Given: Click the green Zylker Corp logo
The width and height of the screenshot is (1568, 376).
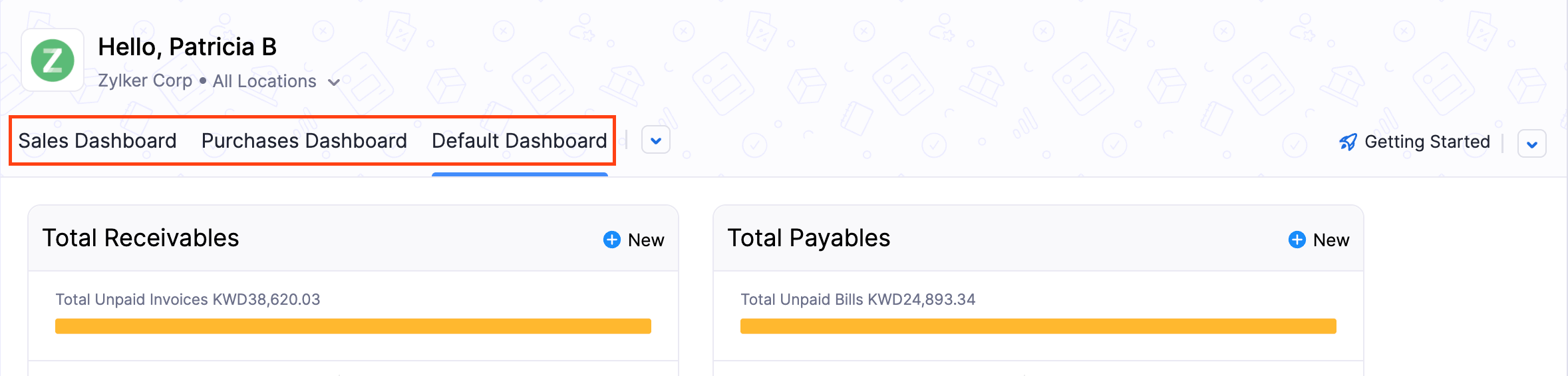Looking at the screenshot, I should click(x=53, y=61).
